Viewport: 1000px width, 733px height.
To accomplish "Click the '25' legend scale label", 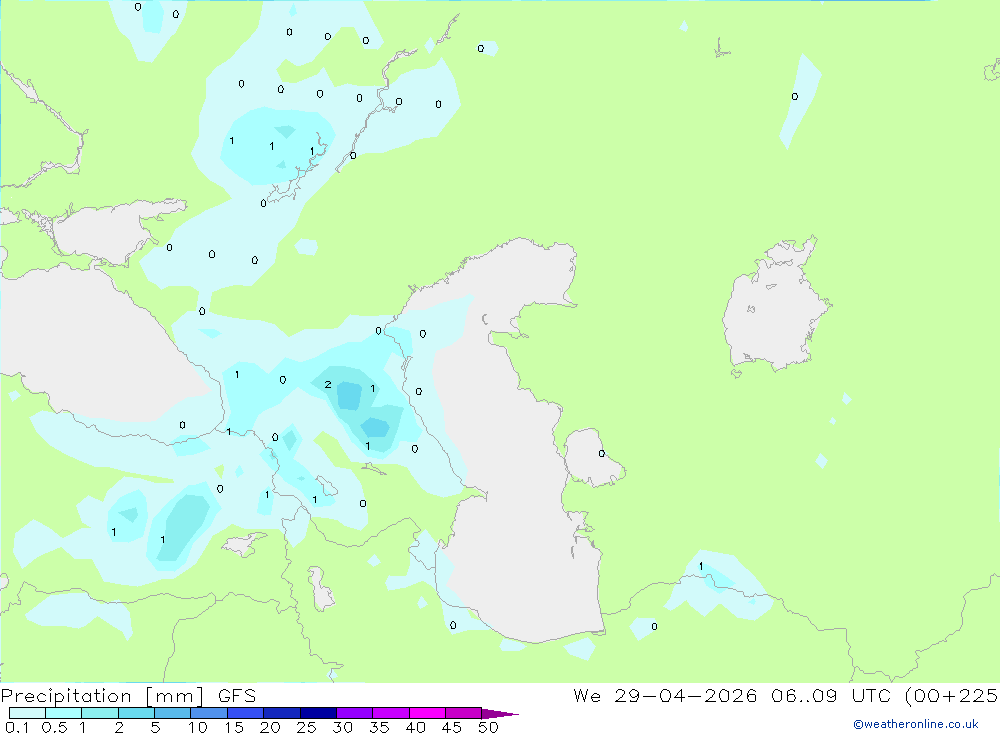I will click(x=306, y=727).
